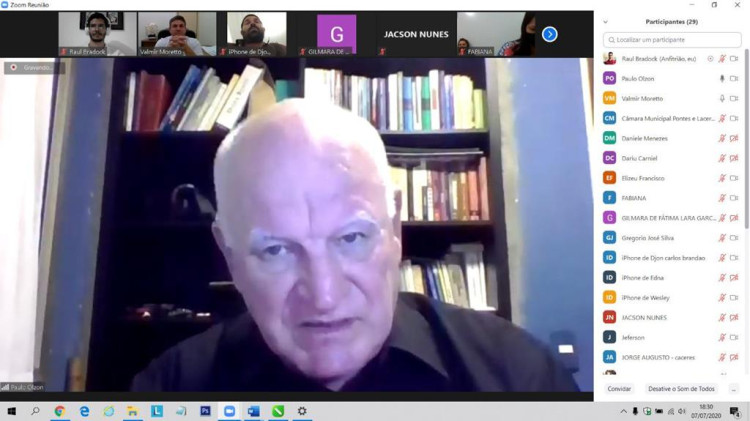Click Gregorio José Silva list entry
Image resolution: width=750 pixels, height=421 pixels.
click(x=670, y=238)
